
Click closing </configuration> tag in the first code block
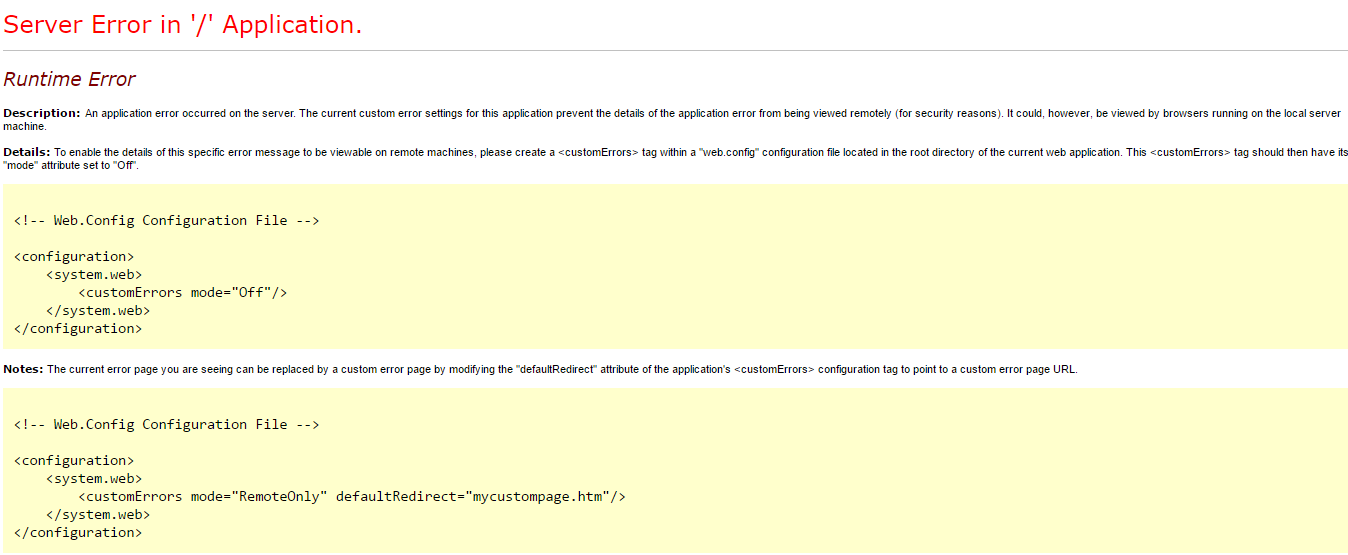(78, 329)
